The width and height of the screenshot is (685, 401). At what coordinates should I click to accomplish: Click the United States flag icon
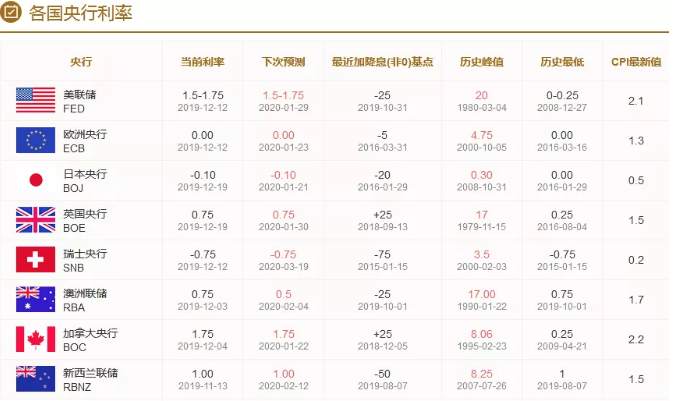click(x=35, y=100)
